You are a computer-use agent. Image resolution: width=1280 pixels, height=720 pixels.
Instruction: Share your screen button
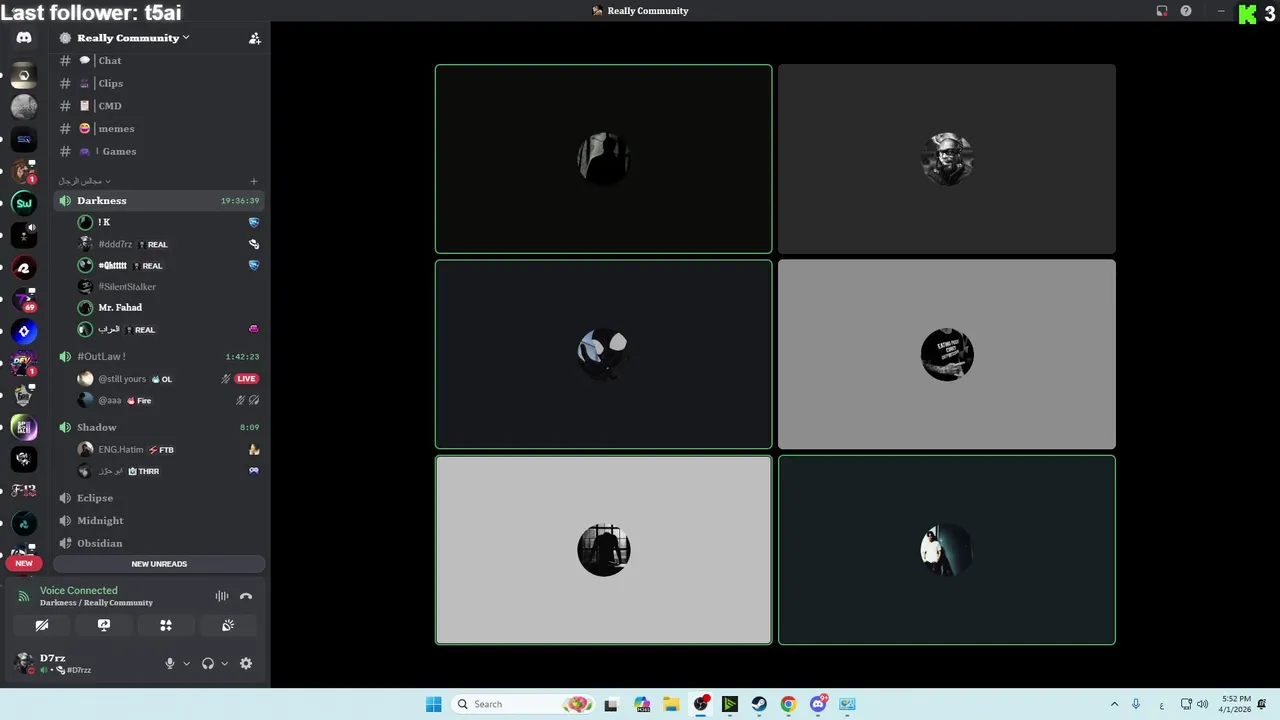[x=104, y=625]
